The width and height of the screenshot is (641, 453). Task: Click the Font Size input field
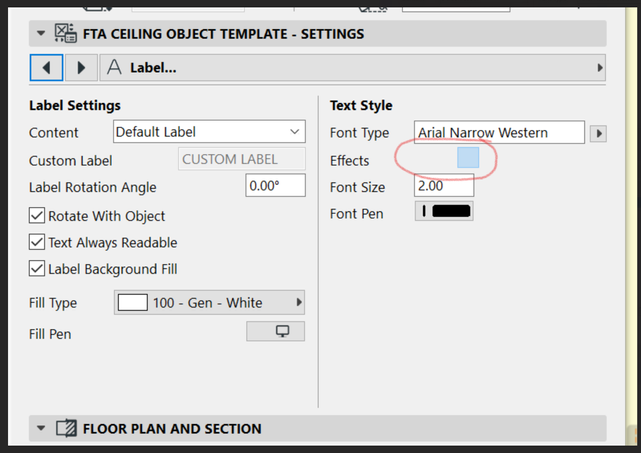pos(443,186)
